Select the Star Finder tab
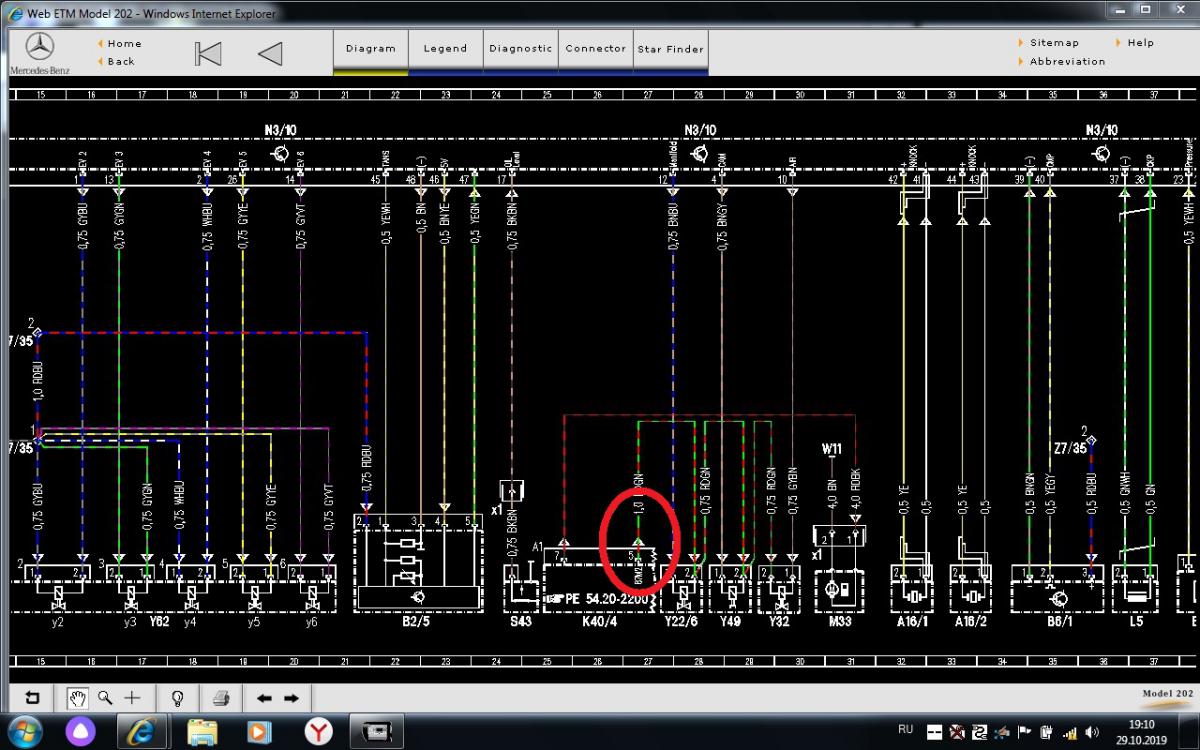This screenshot has height=750, width=1200. coord(670,49)
